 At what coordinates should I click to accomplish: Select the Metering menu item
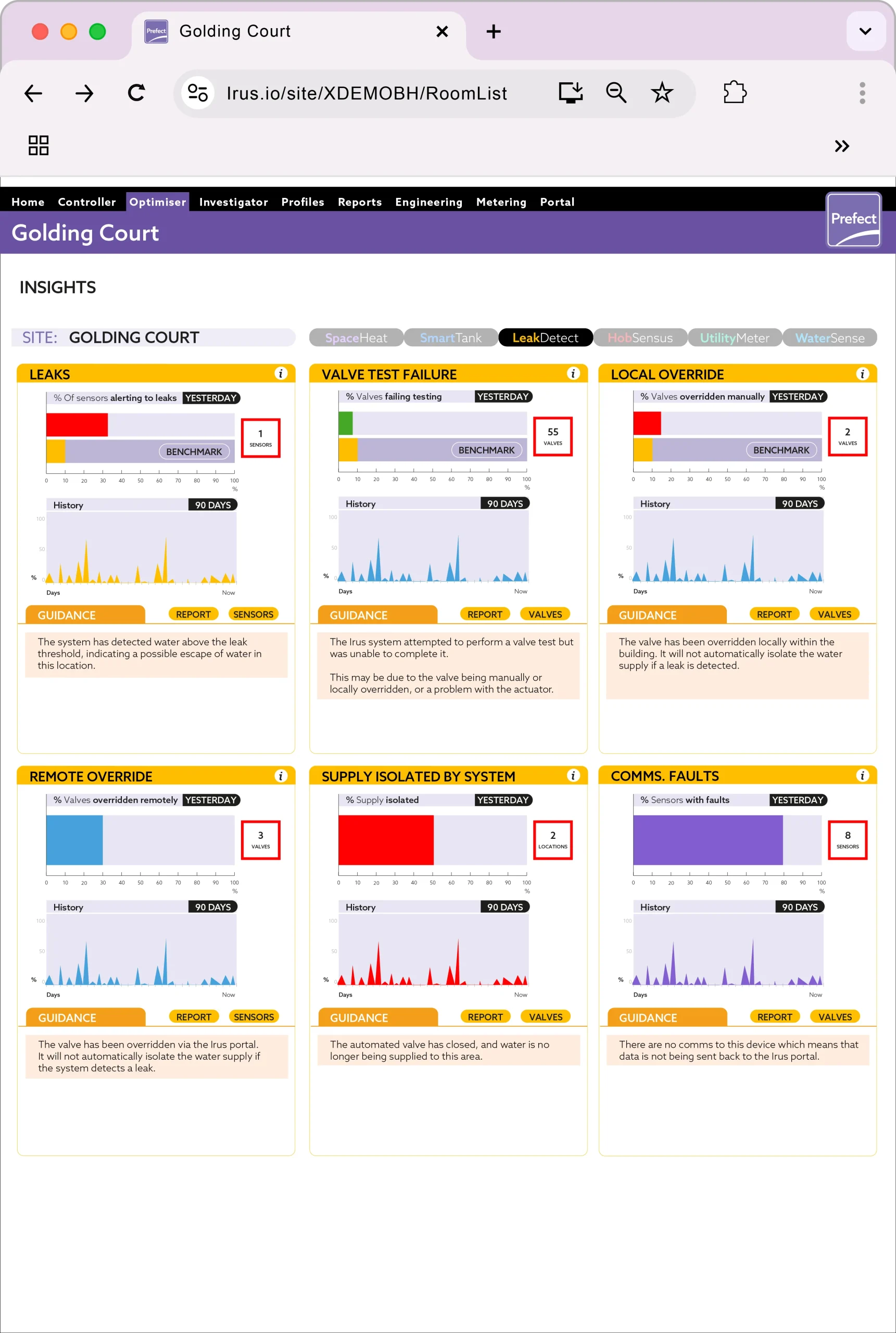[x=500, y=202]
